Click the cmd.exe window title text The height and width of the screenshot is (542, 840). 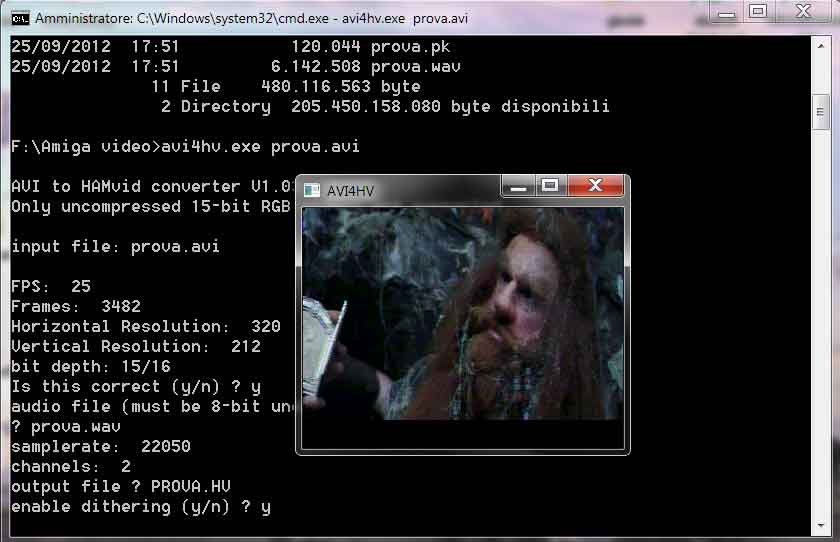(251, 19)
